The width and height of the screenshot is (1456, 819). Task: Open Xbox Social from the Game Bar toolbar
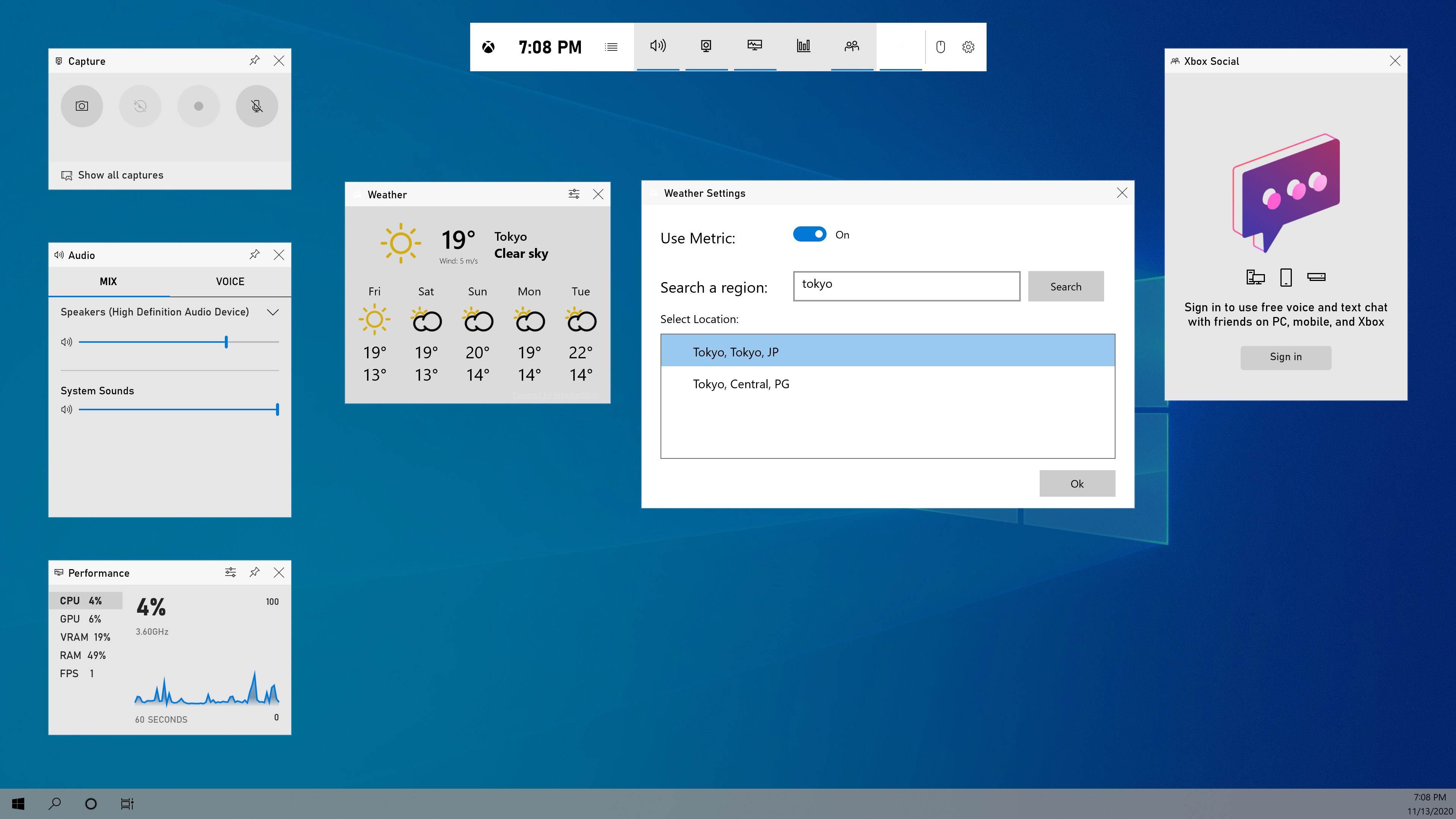coord(852,46)
